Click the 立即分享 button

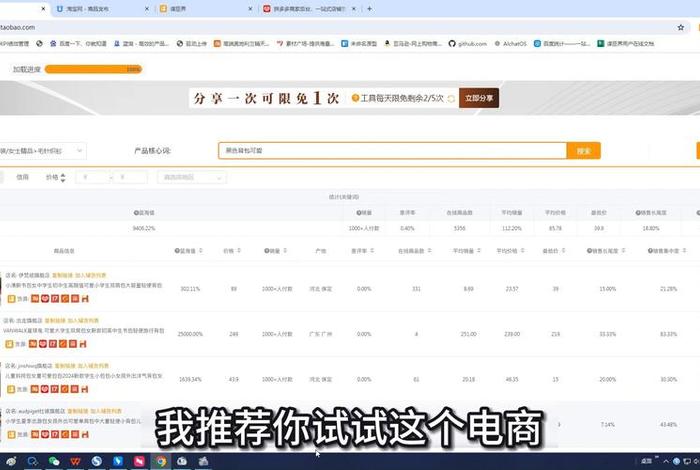tap(479, 98)
